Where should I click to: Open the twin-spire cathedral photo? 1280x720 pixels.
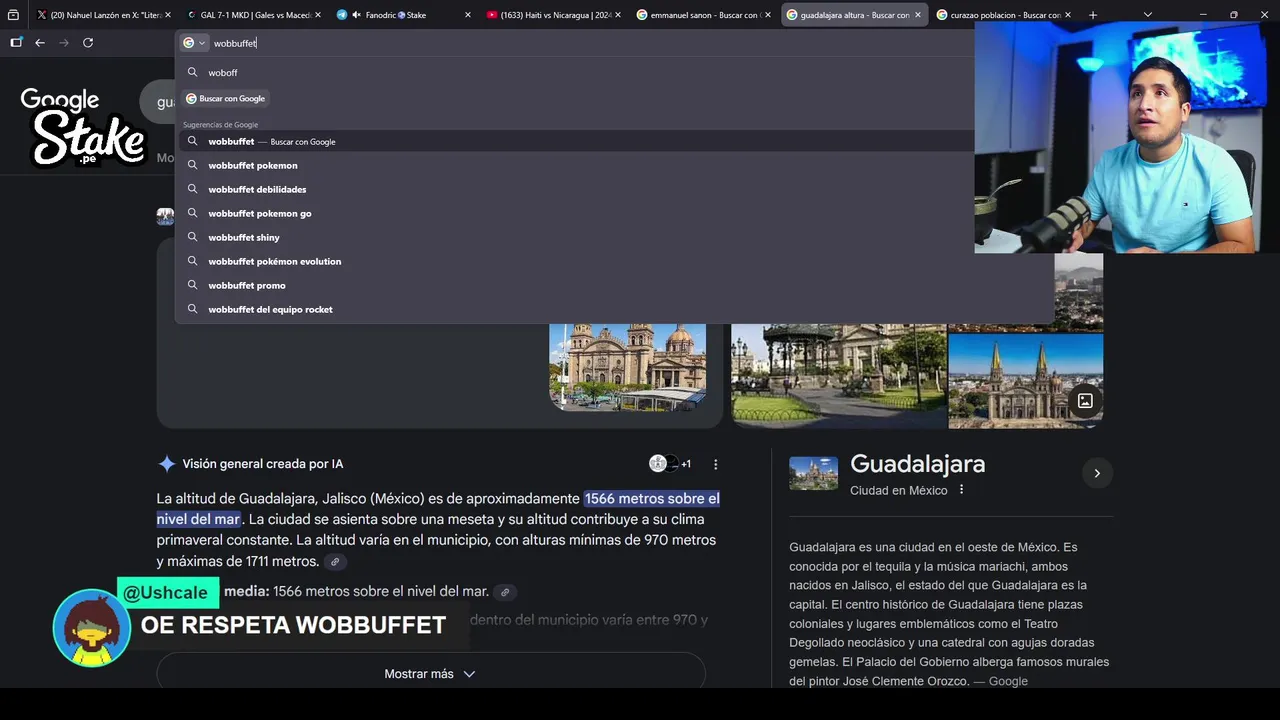(x=1025, y=381)
